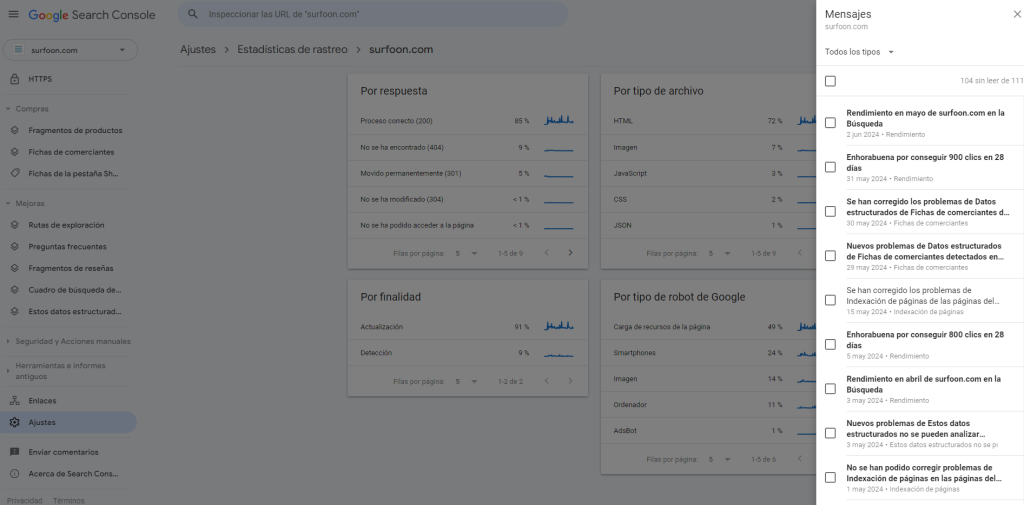Screen dimensions: 1024x505
Task: Open Preguntas frecuentes in the sidebar
Action: pos(67,247)
